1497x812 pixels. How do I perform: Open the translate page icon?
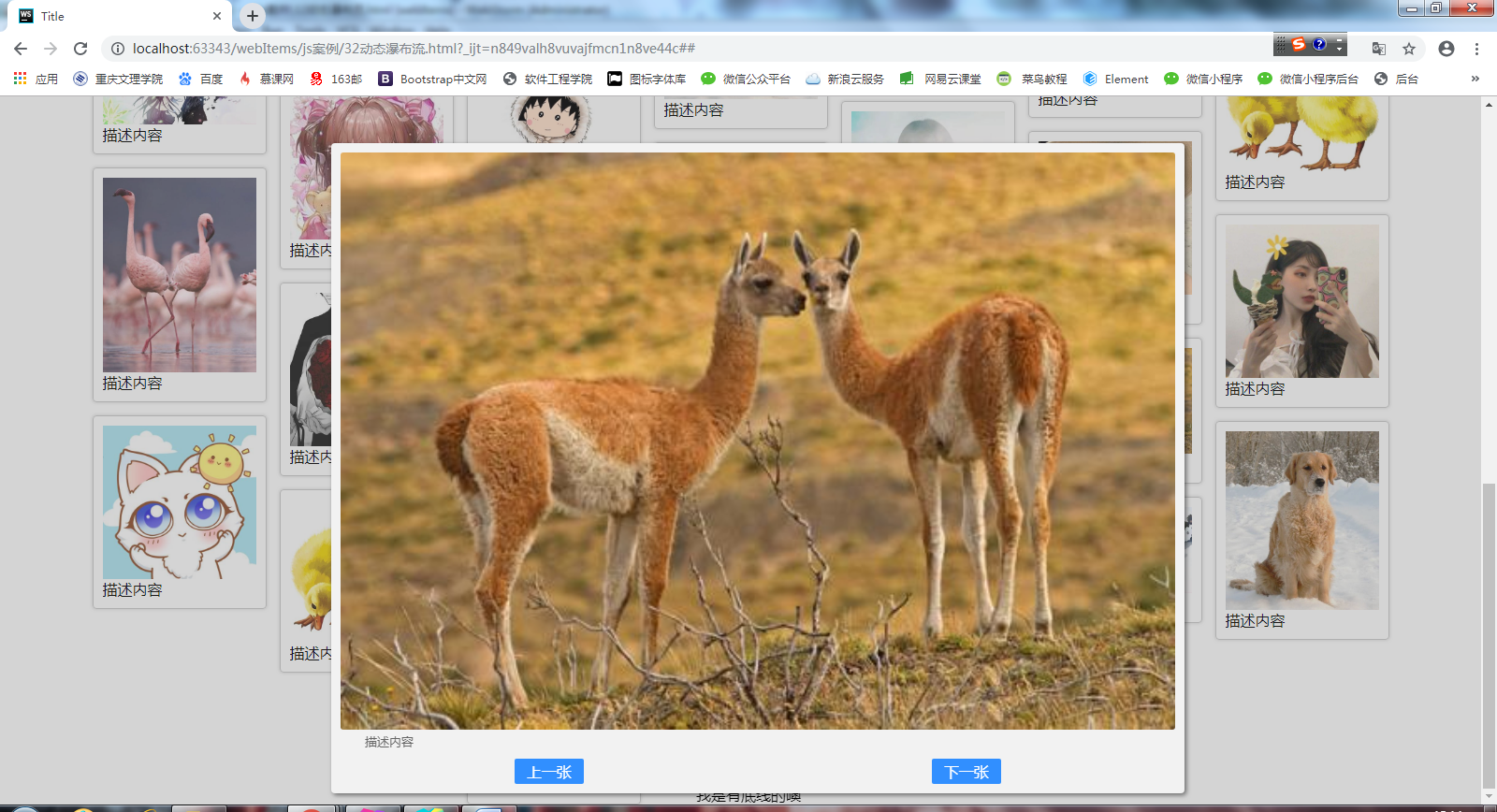point(1378,49)
